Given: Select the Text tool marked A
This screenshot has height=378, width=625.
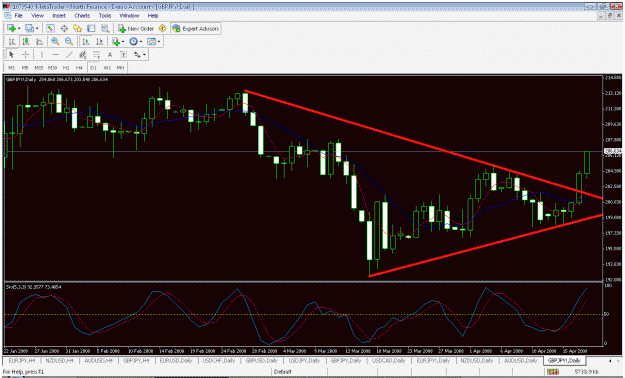Looking at the screenshot, I should (x=110, y=54).
